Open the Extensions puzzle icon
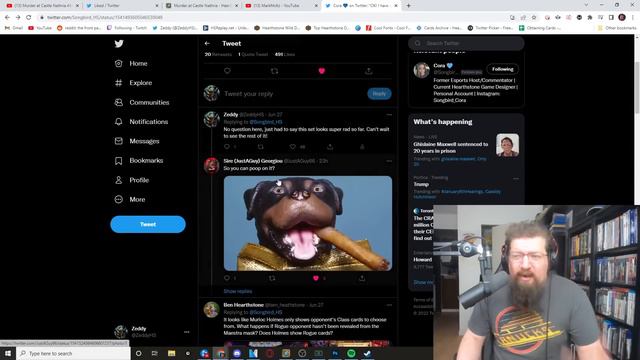Viewport: 640px width, 360px height. click(590, 18)
